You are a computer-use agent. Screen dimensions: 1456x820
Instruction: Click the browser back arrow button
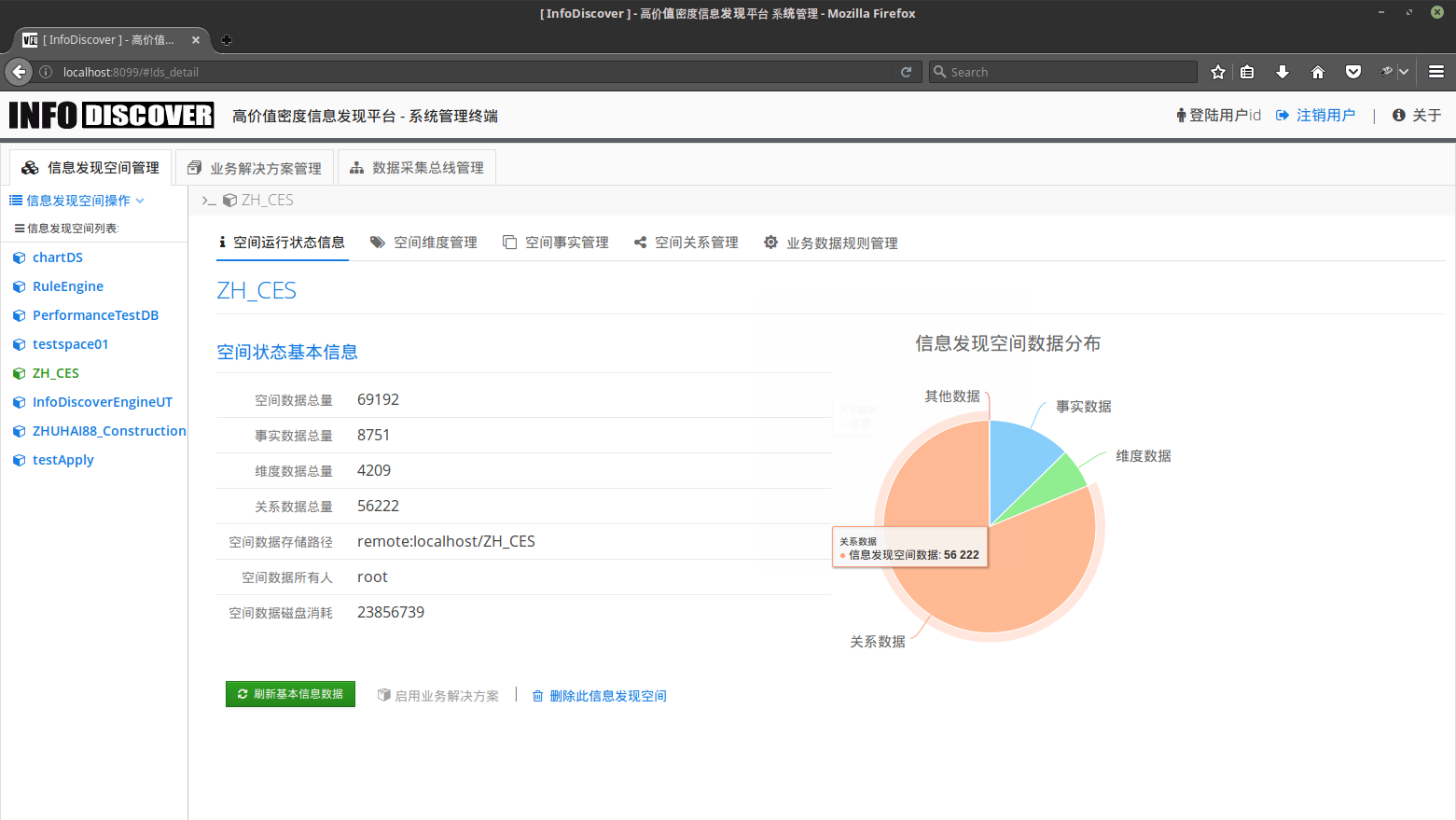click(19, 72)
